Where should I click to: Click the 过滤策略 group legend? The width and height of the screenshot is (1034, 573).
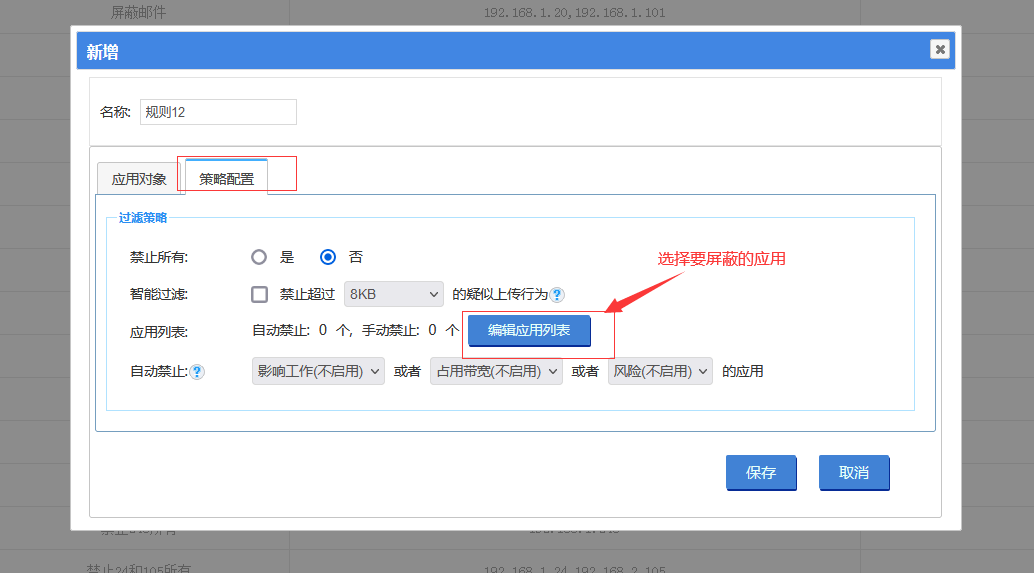[x=143, y=217]
